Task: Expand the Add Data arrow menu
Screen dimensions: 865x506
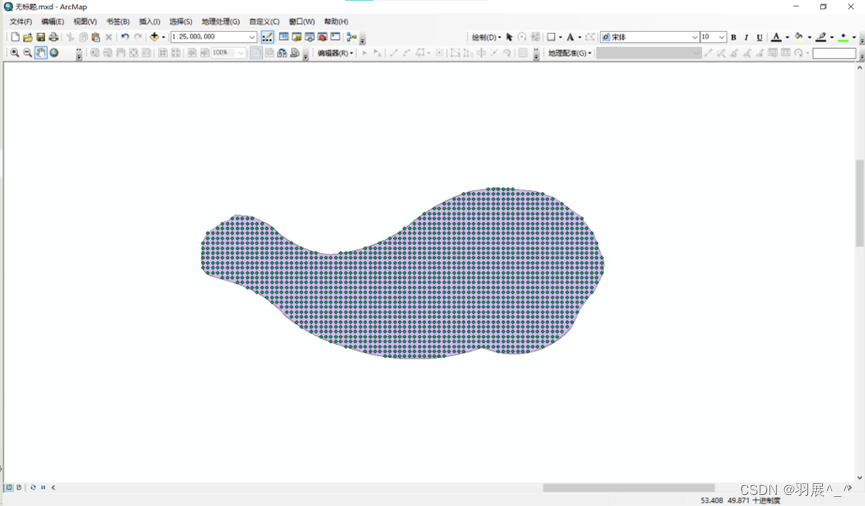Action: pos(163,37)
